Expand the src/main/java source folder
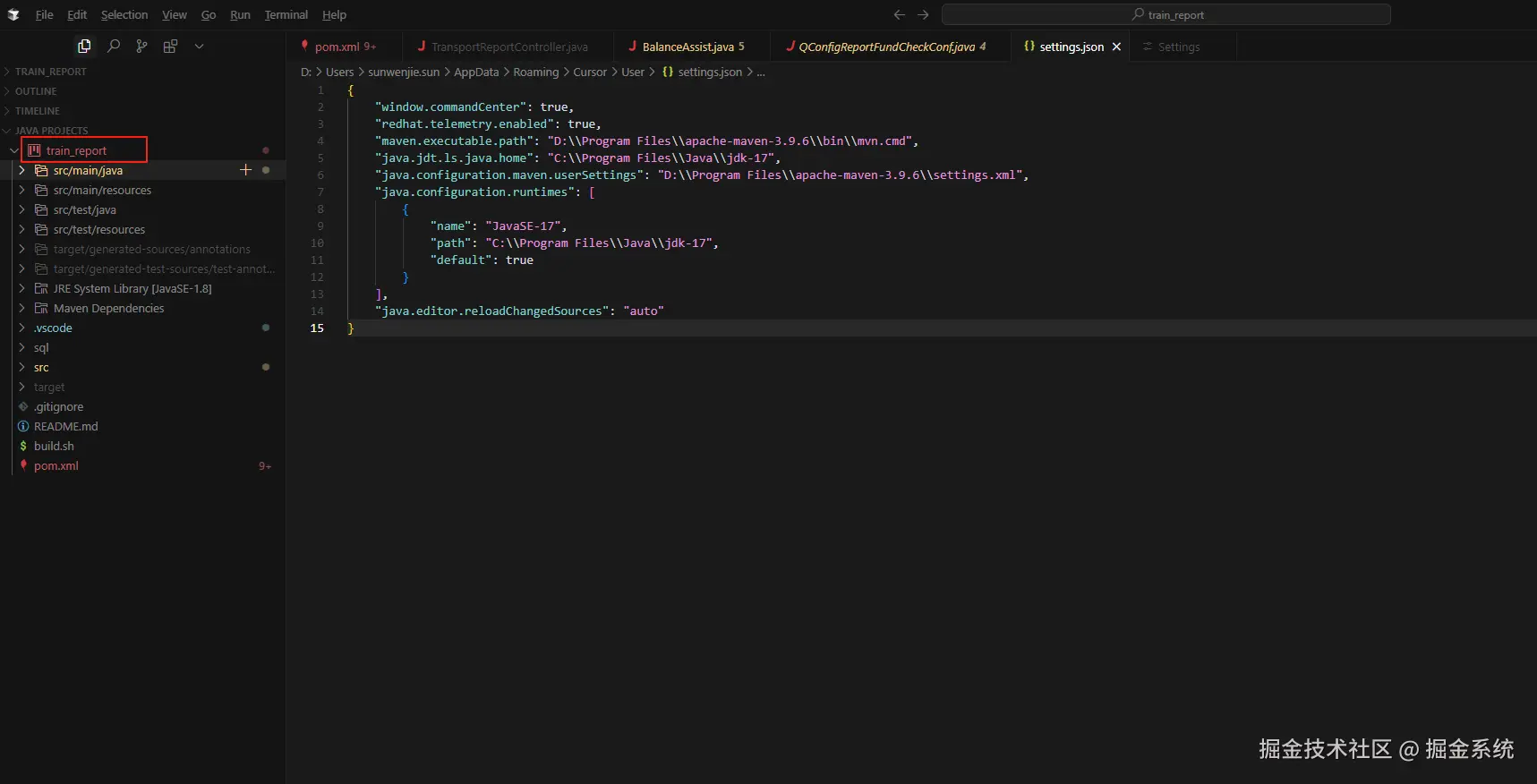This screenshot has width=1537, height=784. (21, 170)
